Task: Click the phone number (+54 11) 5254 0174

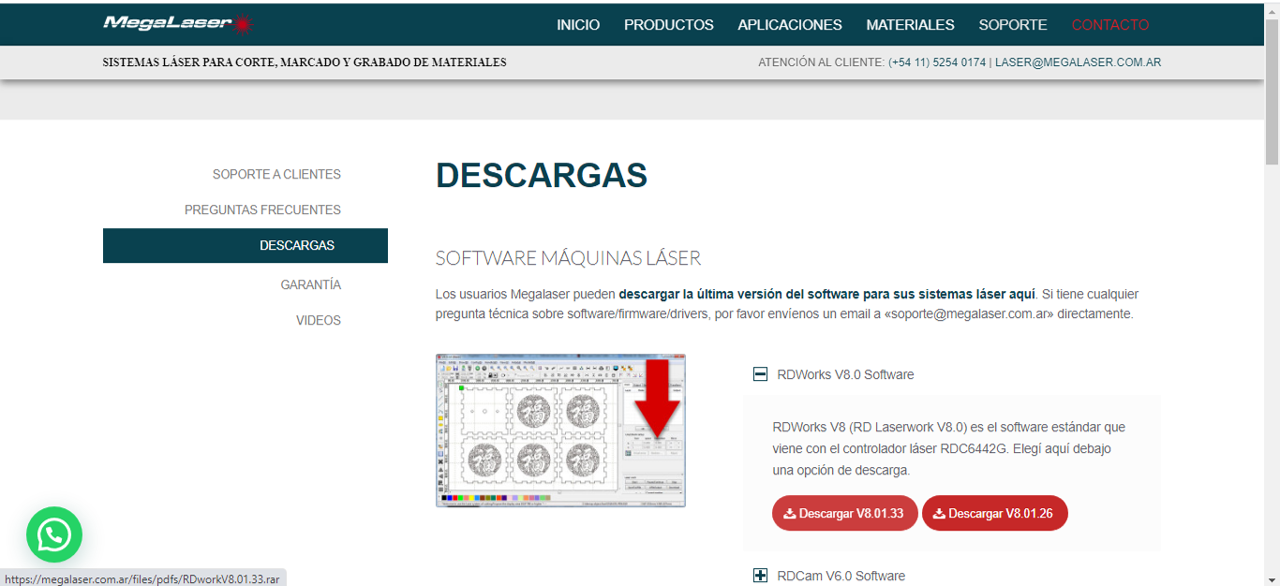Action: click(x=937, y=62)
